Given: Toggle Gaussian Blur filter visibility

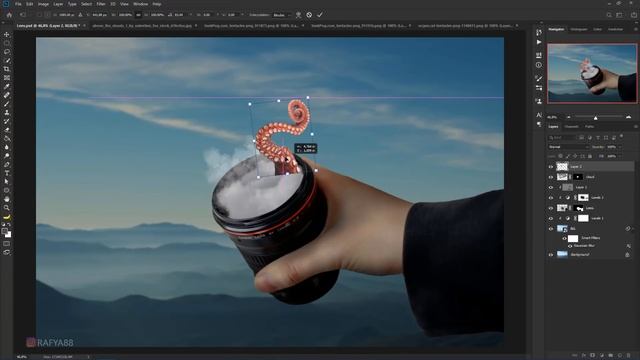Looking at the screenshot, I should (570, 246).
